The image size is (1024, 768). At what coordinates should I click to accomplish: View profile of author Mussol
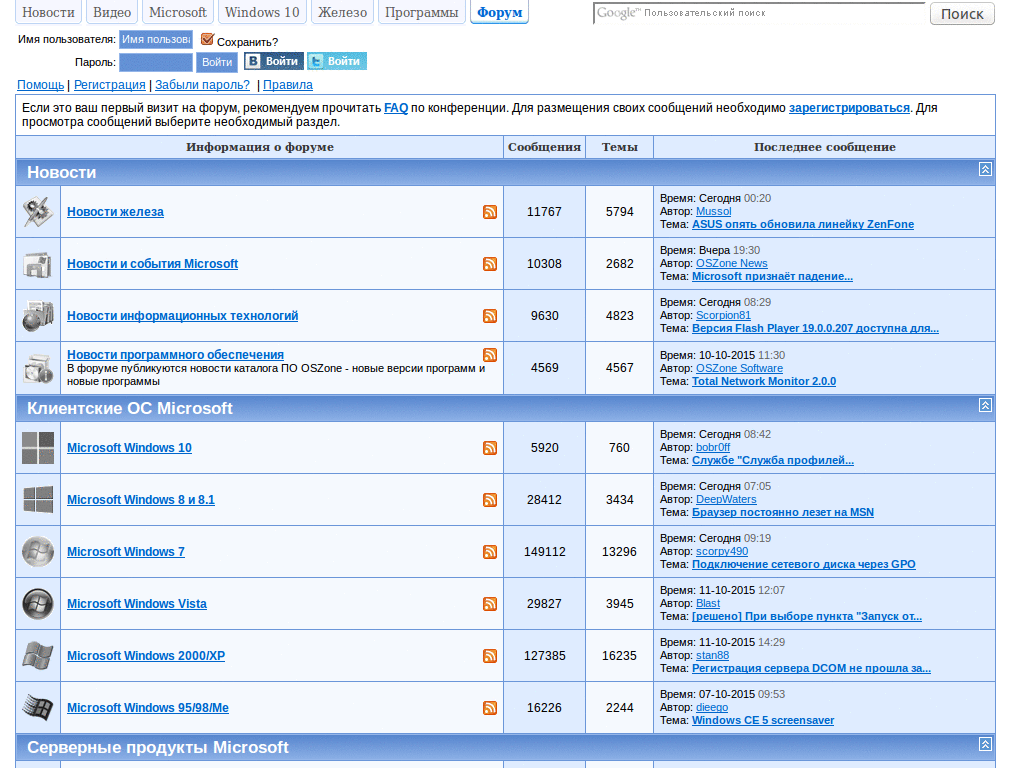(714, 212)
